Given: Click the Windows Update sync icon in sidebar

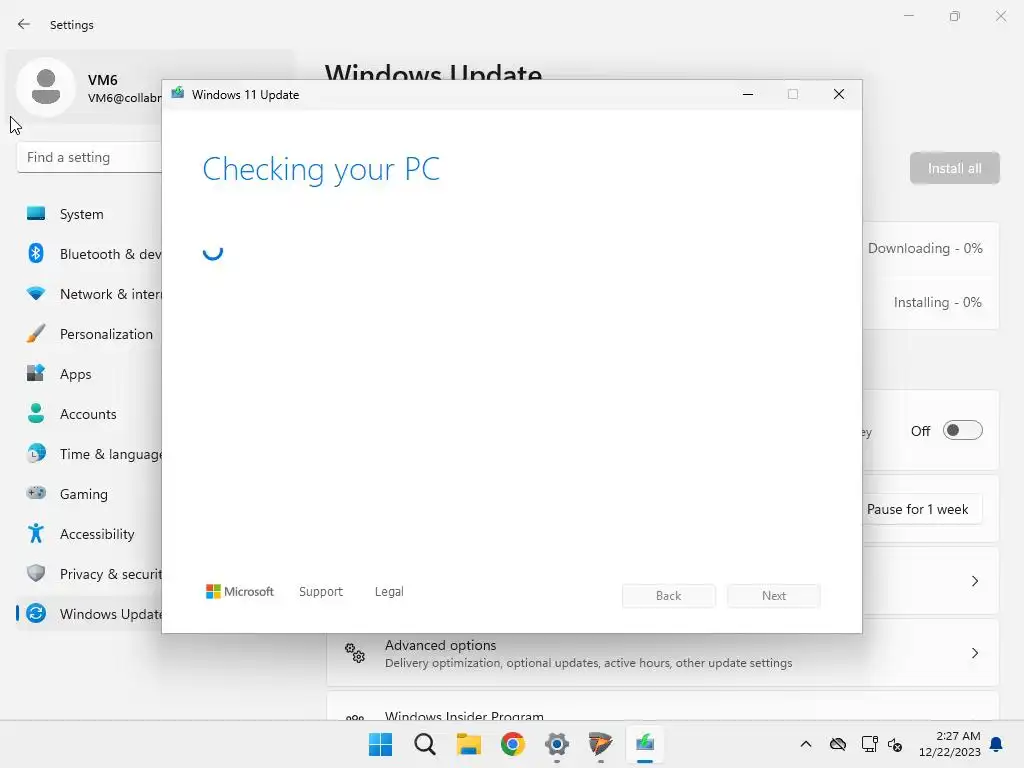Looking at the screenshot, I should click(36, 613).
